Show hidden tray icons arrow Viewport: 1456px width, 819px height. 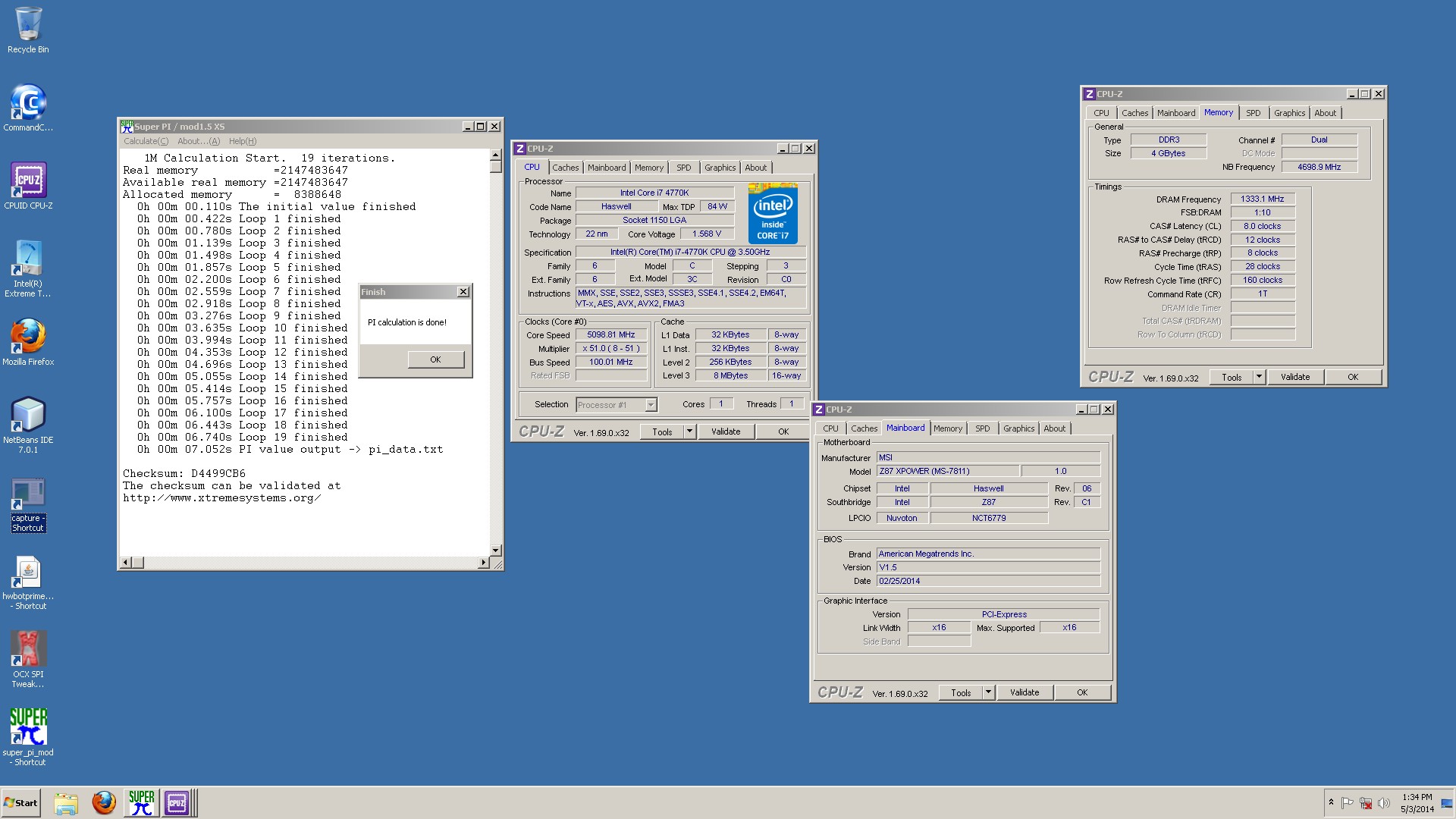(x=1331, y=802)
